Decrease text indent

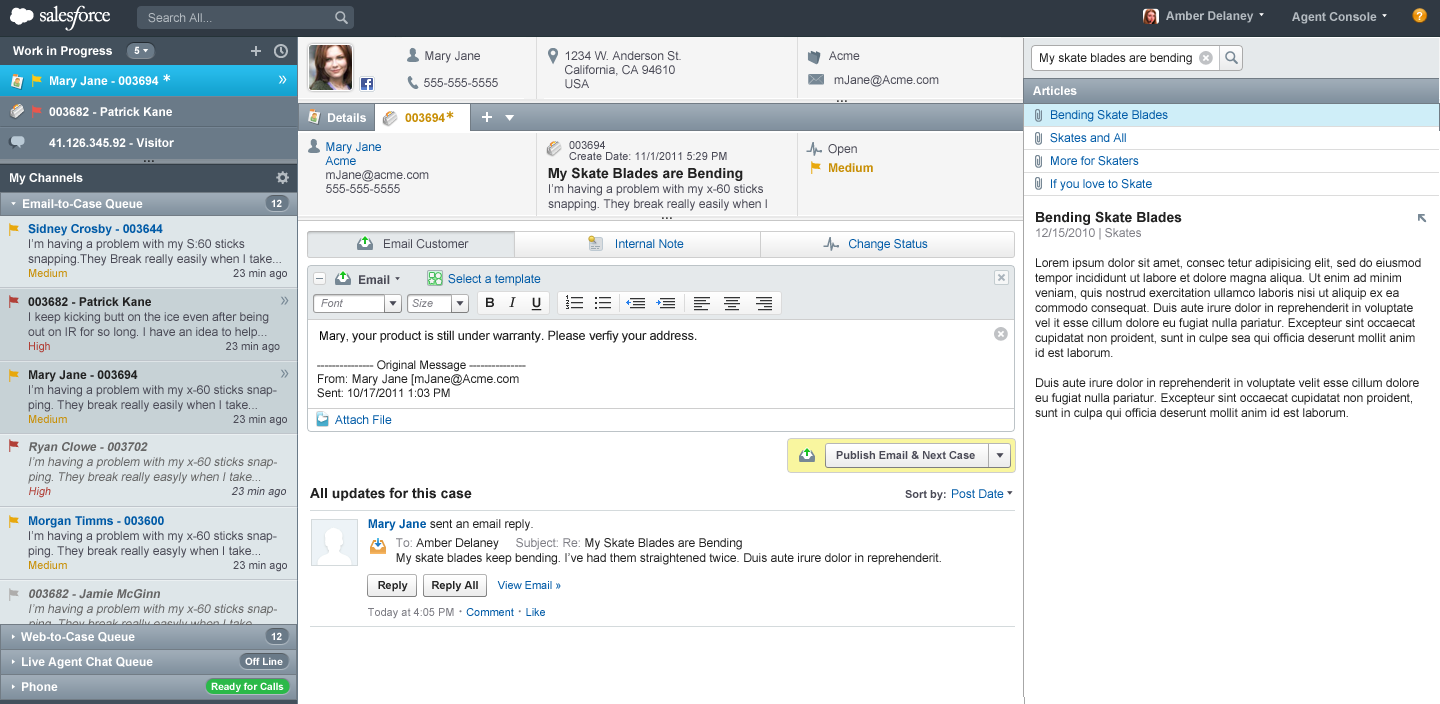pyautogui.click(x=635, y=303)
